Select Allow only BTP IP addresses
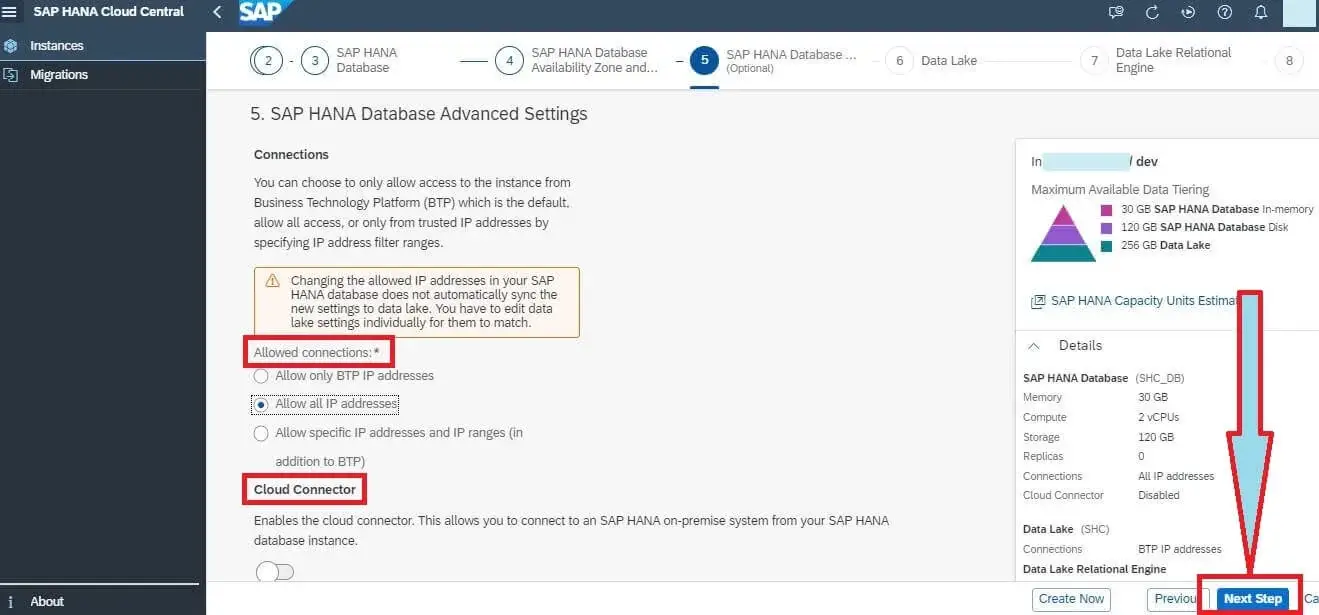Viewport: 1319px width, 615px height. point(261,376)
